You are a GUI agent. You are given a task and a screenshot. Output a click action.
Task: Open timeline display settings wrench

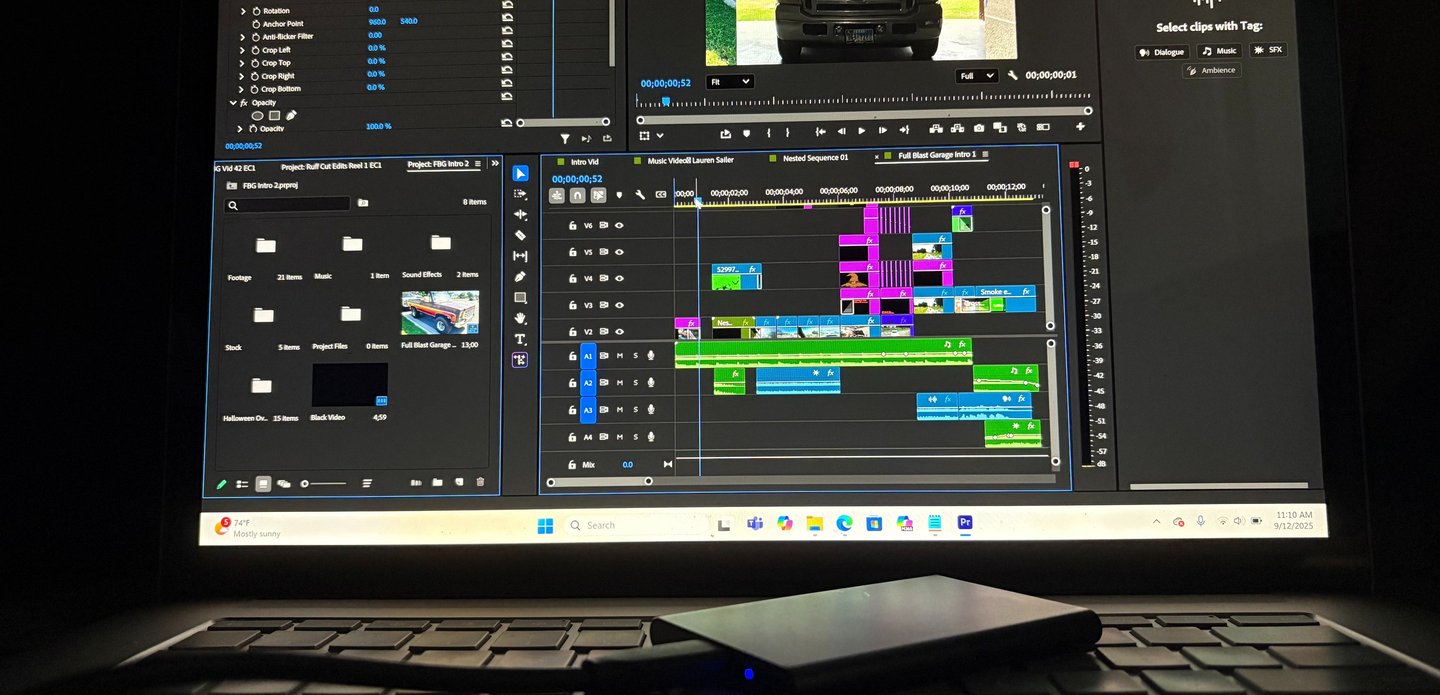640,195
